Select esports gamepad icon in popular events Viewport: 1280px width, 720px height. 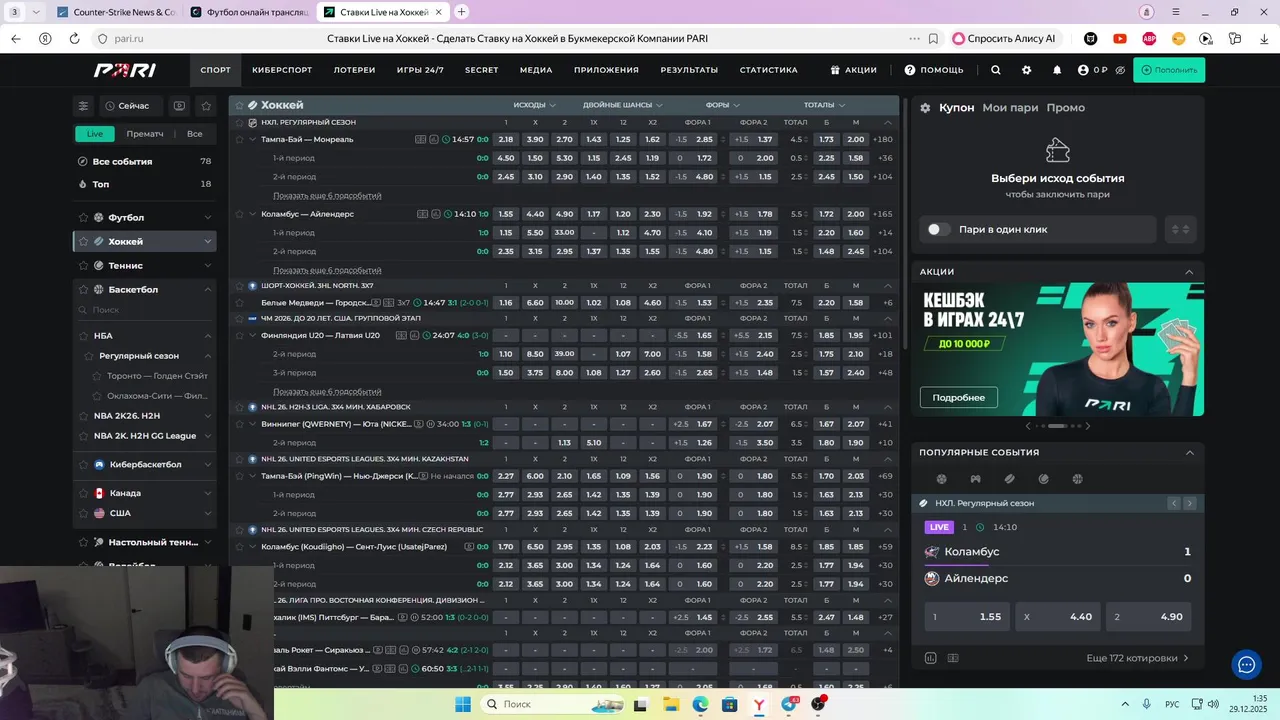pos(975,479)
